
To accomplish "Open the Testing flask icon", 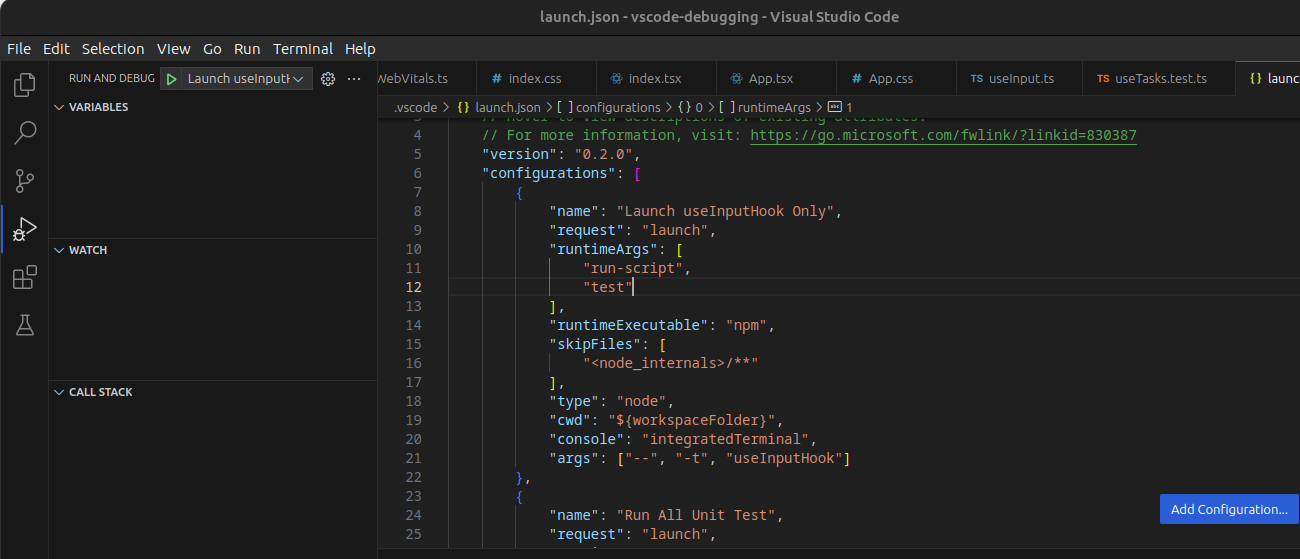I will (x=24, y=325).
